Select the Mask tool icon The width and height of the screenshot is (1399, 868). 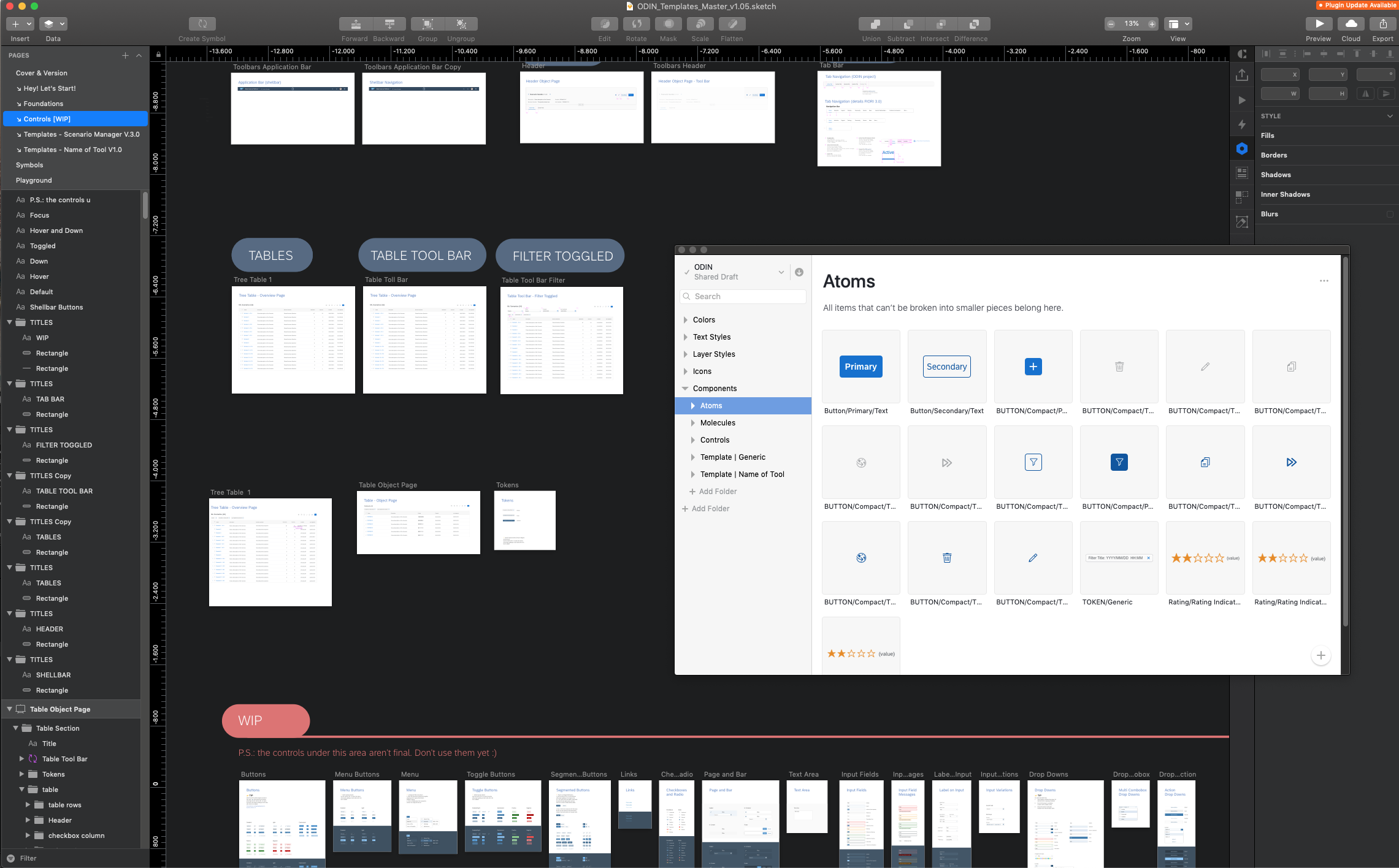pos(668,24)
